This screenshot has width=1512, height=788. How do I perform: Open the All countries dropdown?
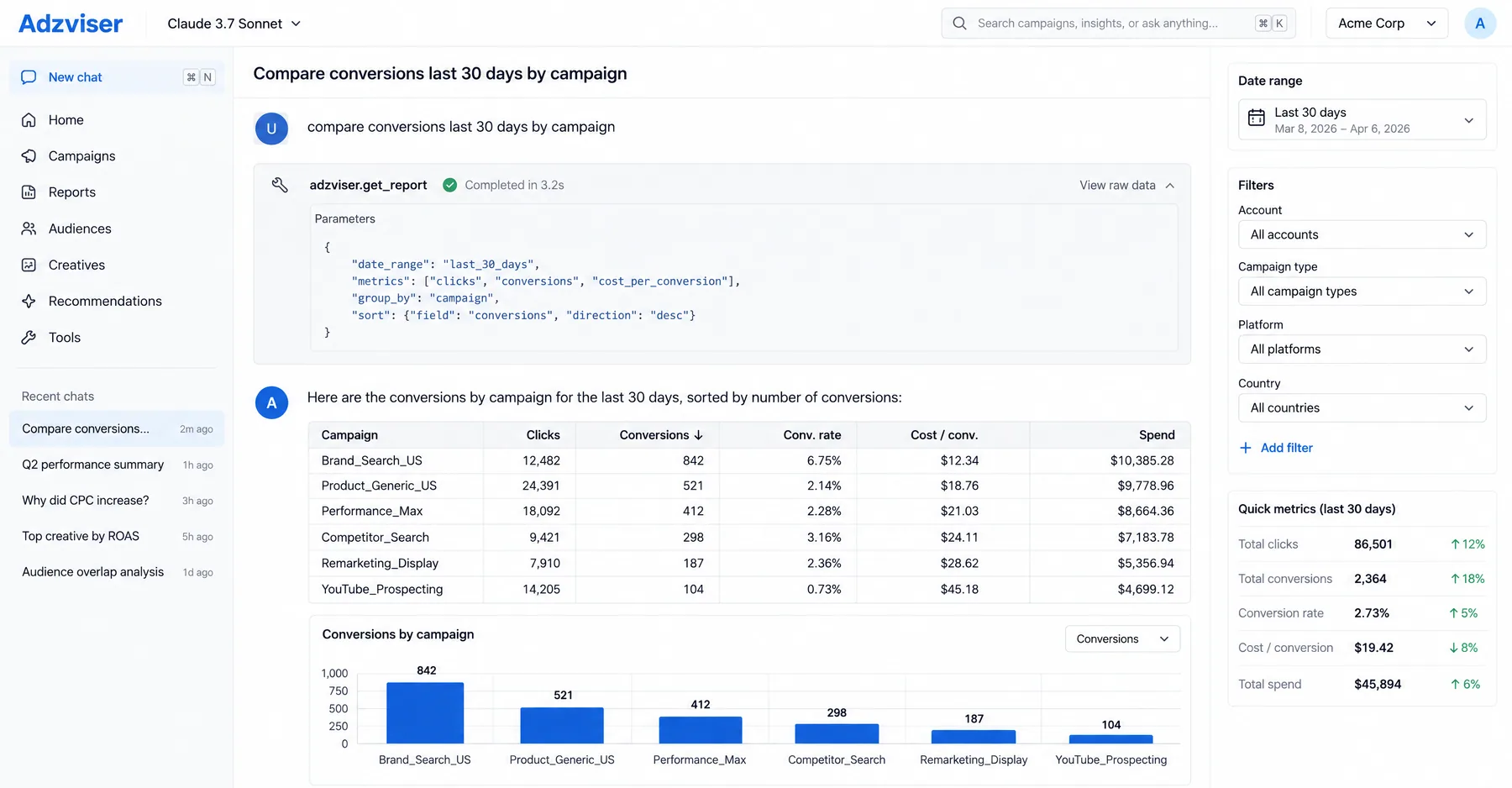[1362, 408]
